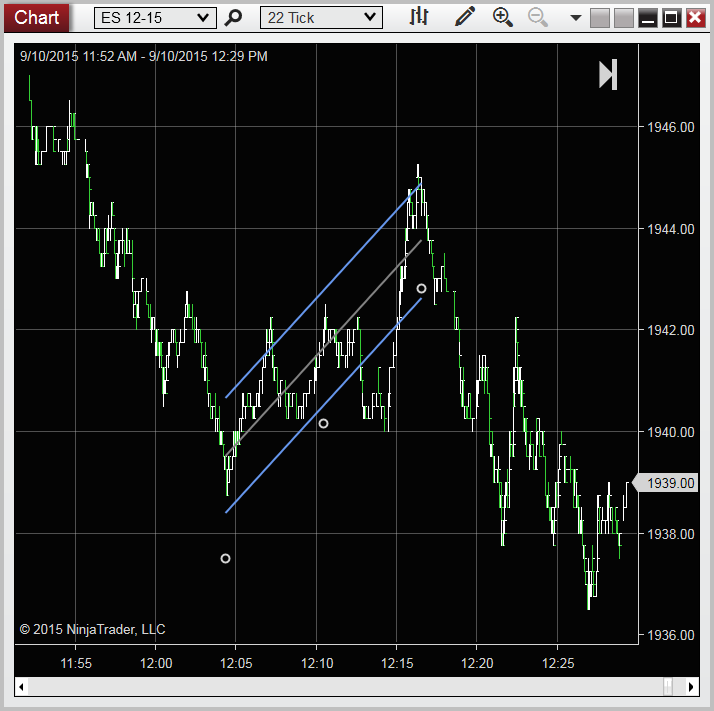Click the second gray link square
Viewport: 714px width, 711px height.
(624, 18)
